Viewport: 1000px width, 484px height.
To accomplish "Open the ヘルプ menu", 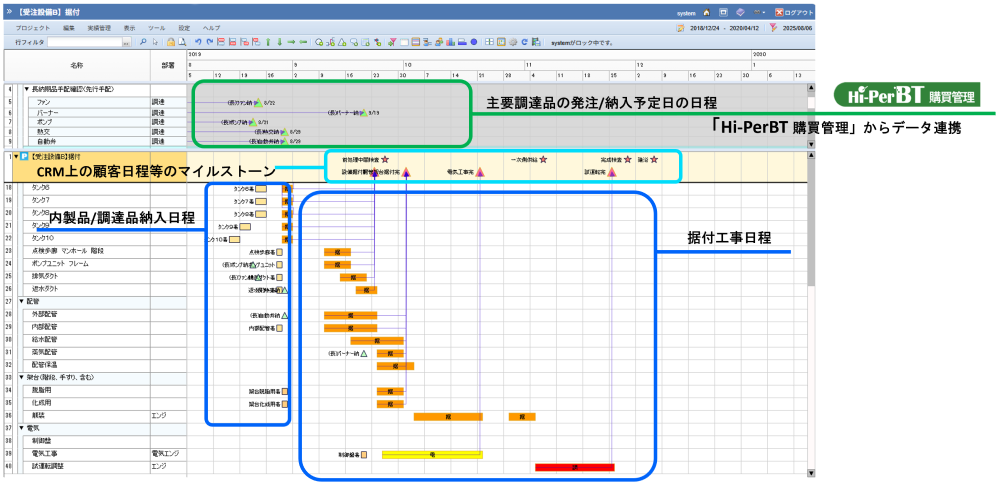I will (211, 28).
